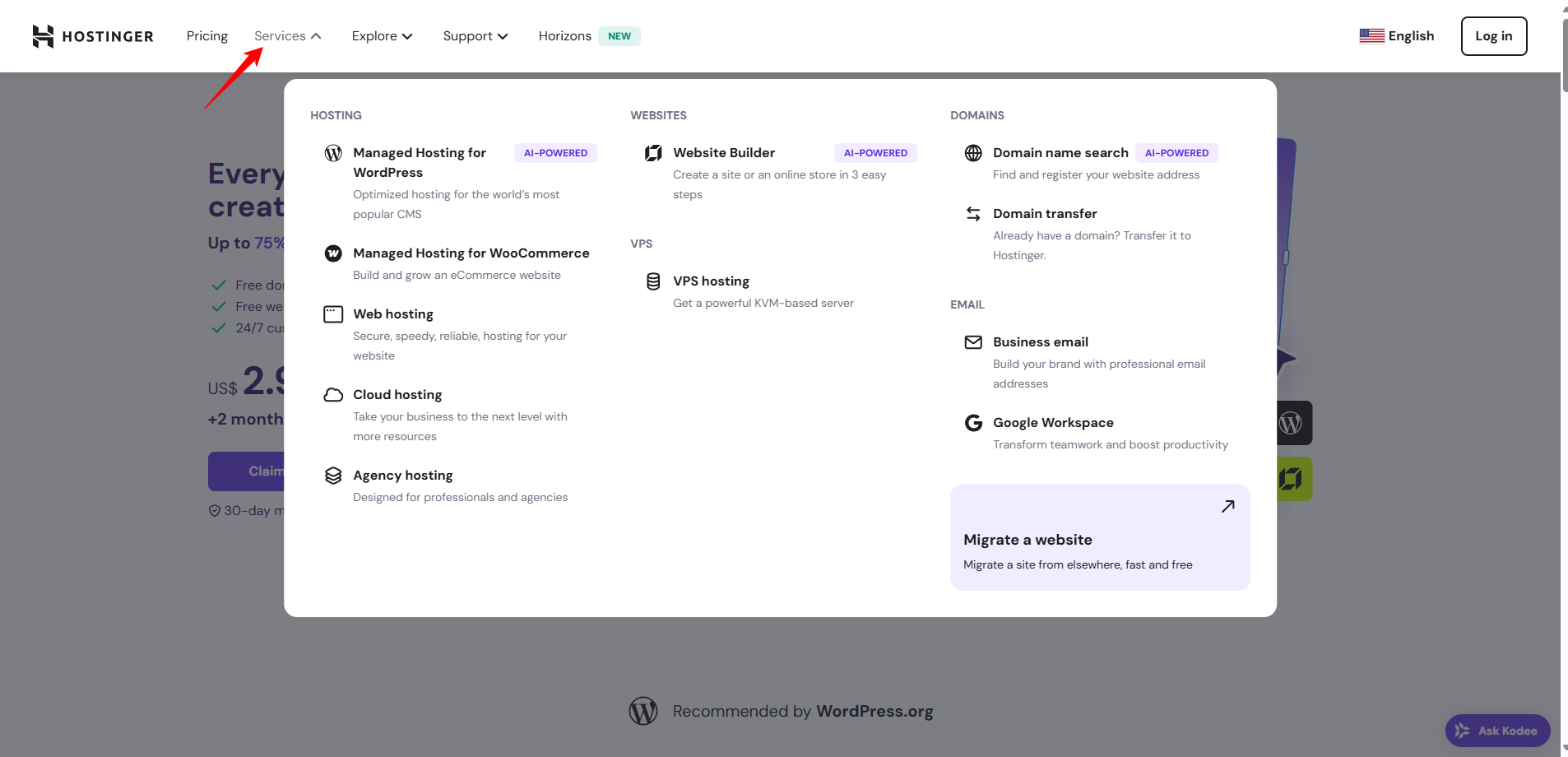Click the purple Claim button behind the menu

tap(246, 471)
